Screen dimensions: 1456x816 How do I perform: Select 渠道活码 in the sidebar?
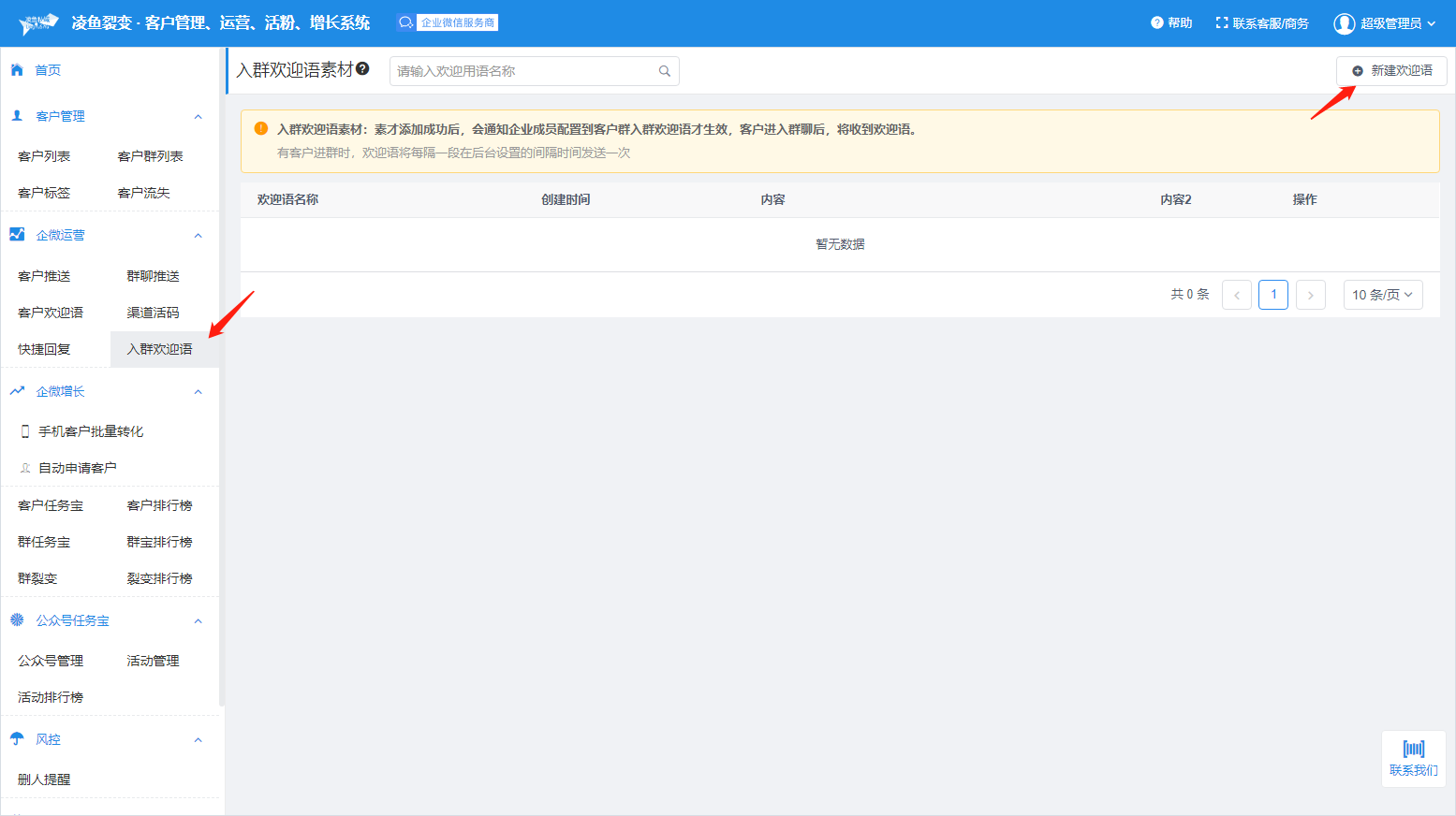[x=153, y=313]
